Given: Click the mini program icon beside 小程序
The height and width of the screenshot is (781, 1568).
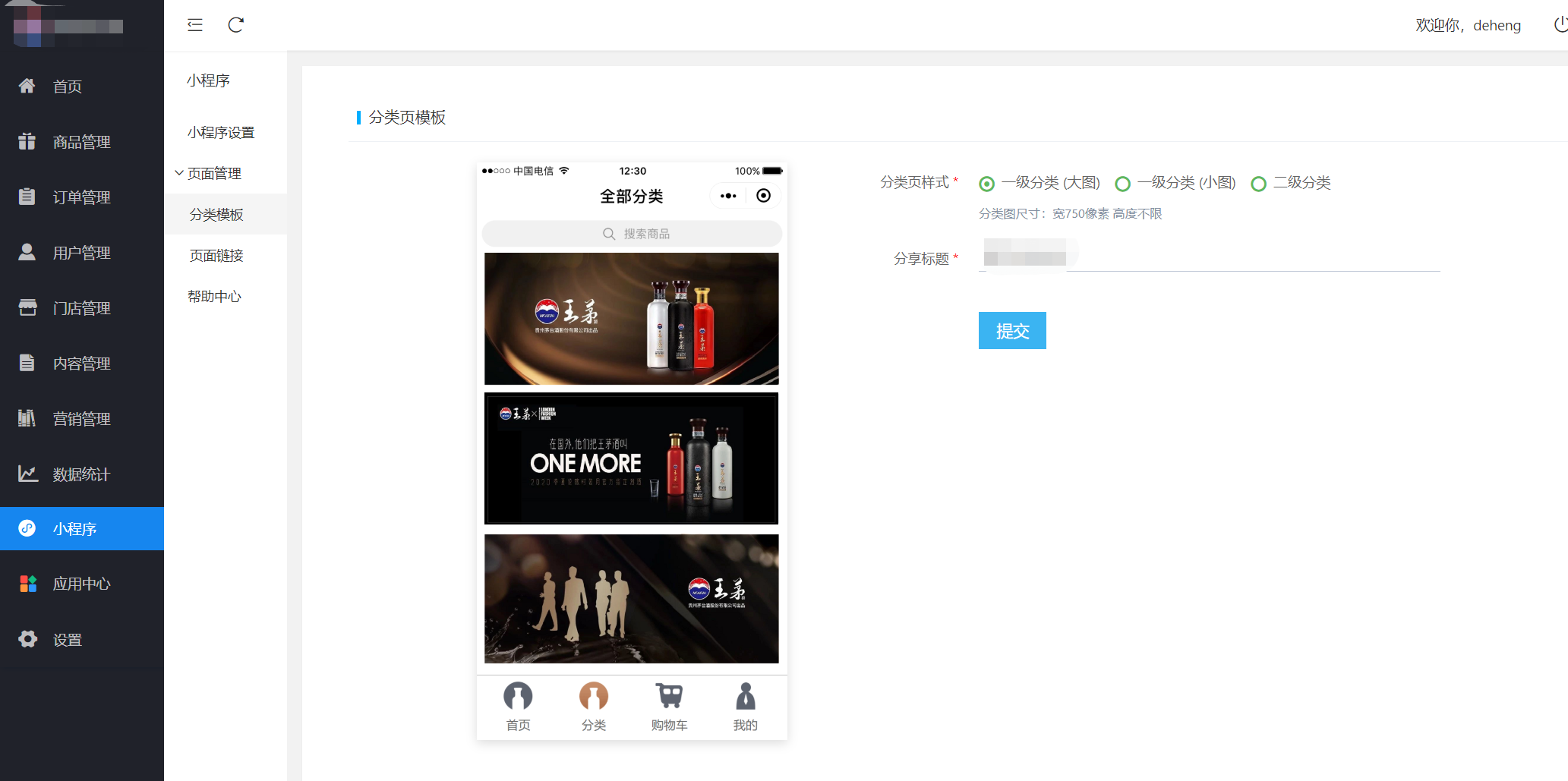Looking at the screenshot, I should [27, 528].
